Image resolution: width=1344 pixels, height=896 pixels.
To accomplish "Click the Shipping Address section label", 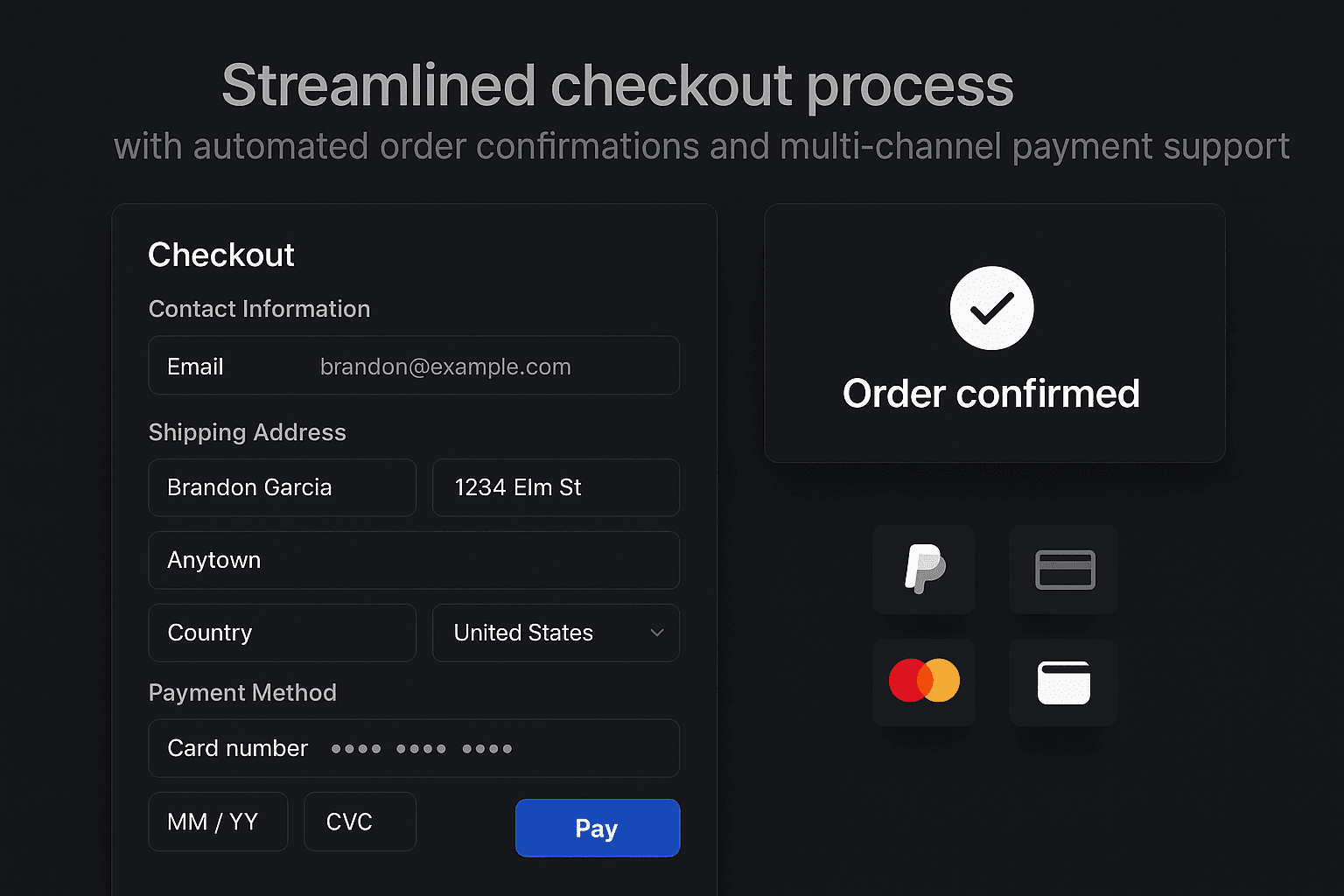I will point(248,432).
